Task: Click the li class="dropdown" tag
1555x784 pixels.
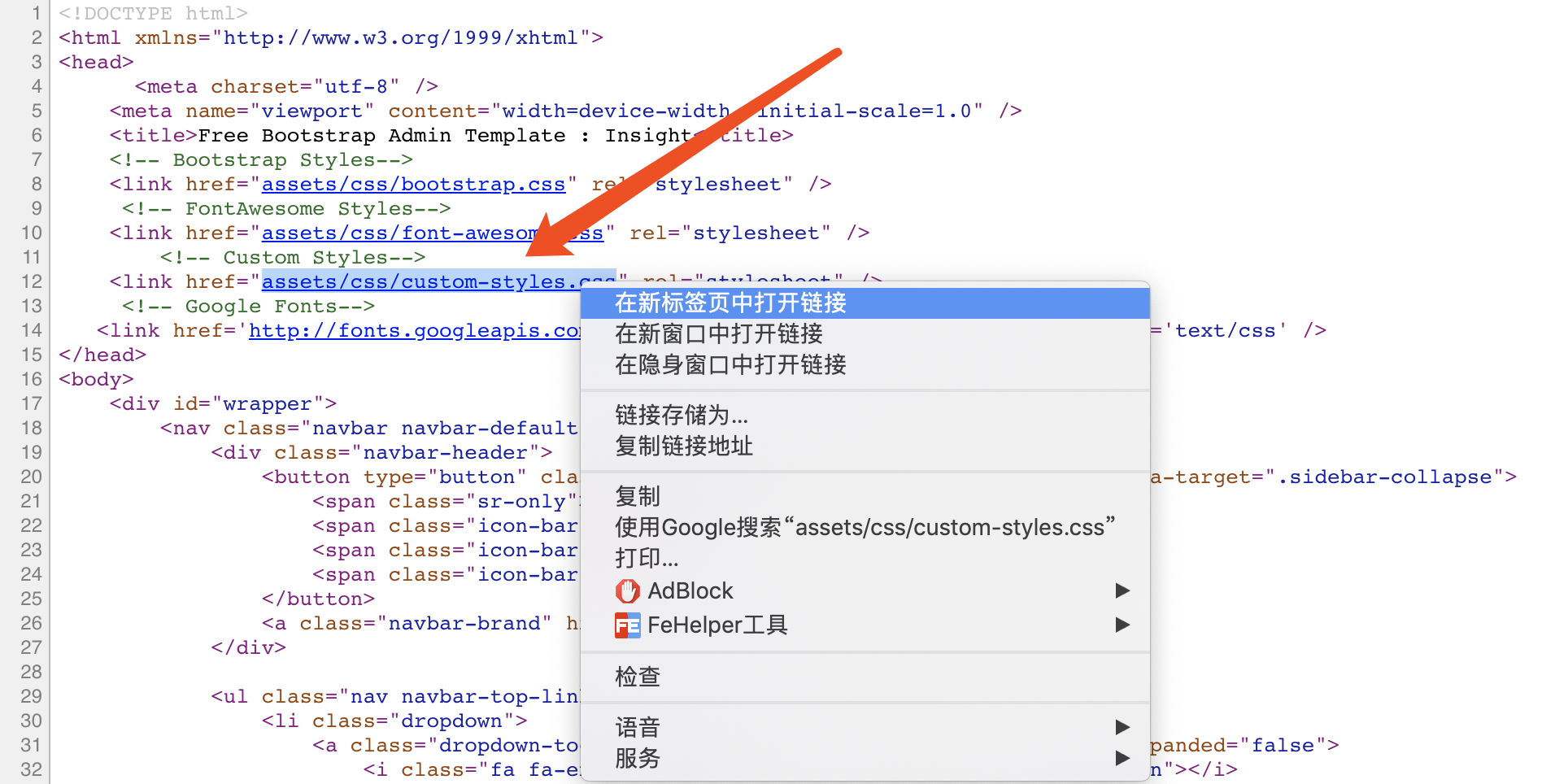Action: pos(394,721)
